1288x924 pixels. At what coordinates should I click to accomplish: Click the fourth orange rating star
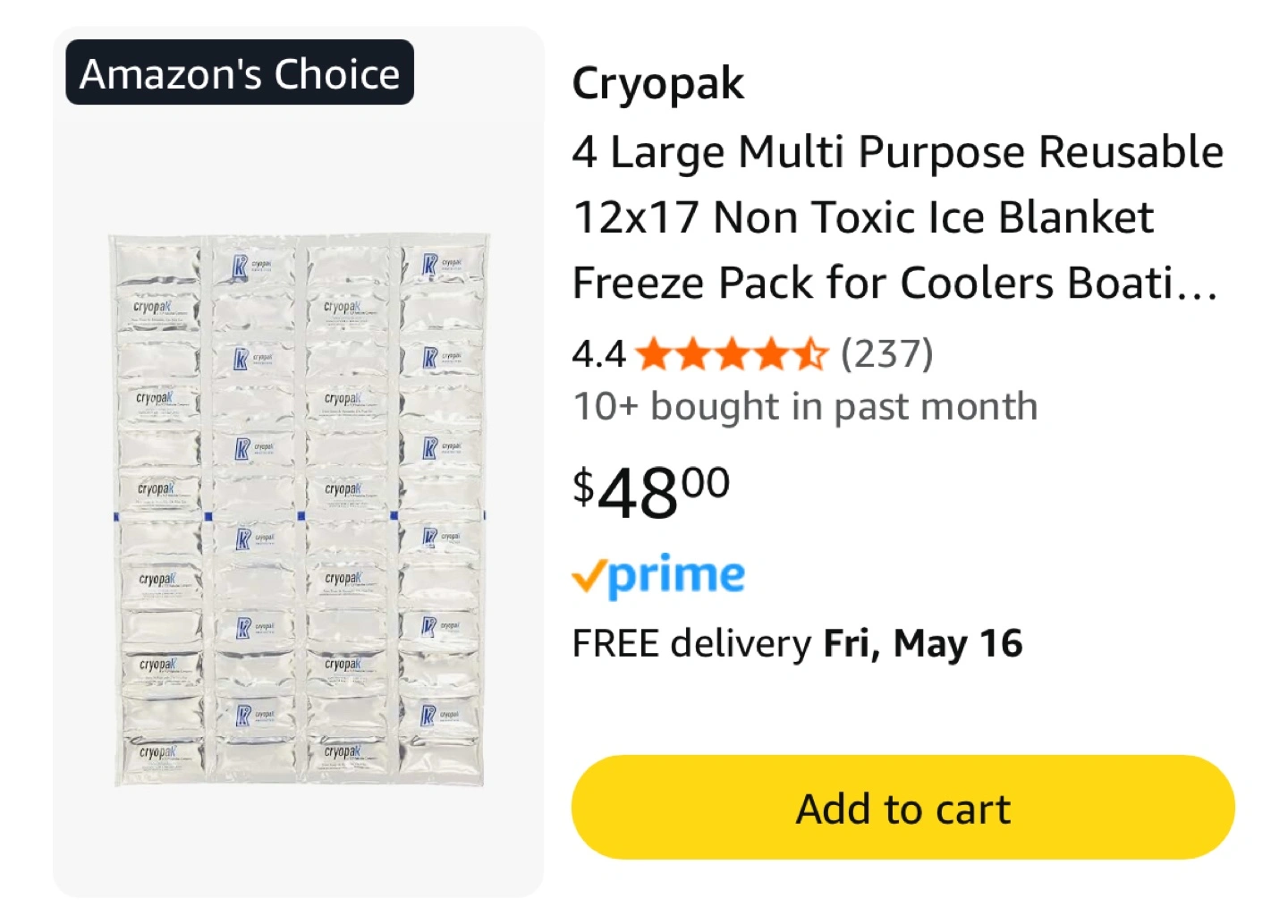pyautogui.click(x=772, y=354)
